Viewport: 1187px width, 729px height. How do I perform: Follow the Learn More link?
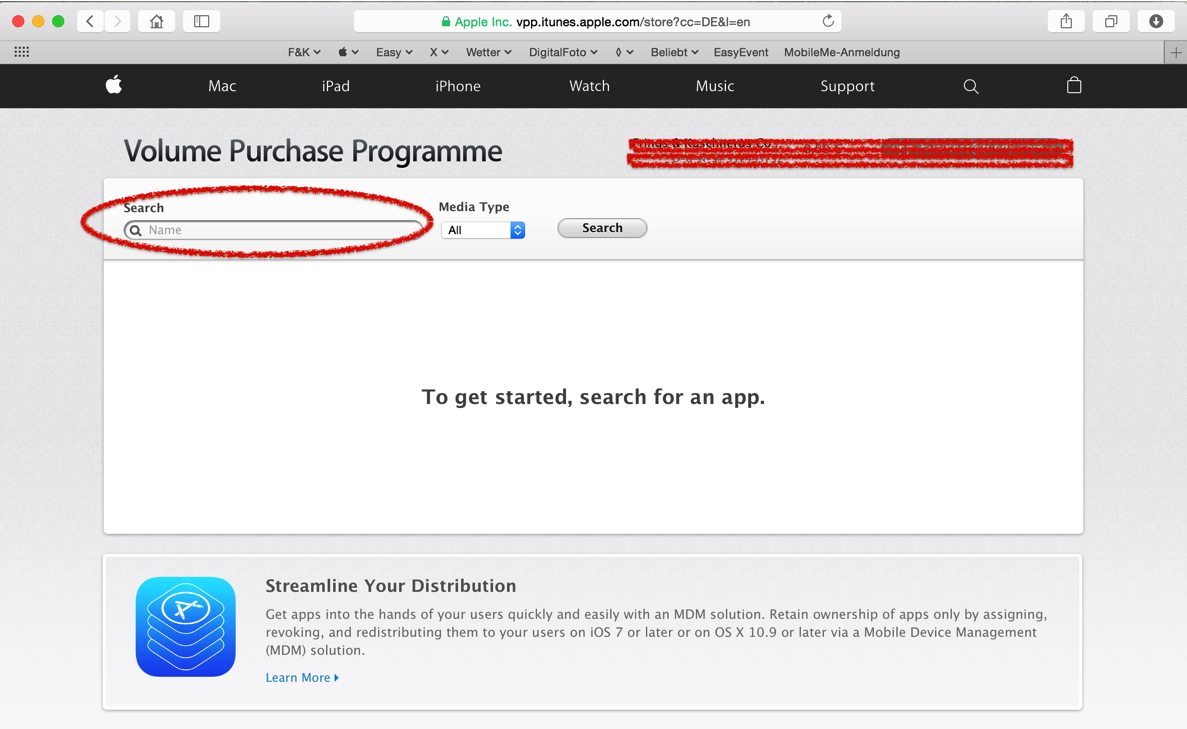302,678
